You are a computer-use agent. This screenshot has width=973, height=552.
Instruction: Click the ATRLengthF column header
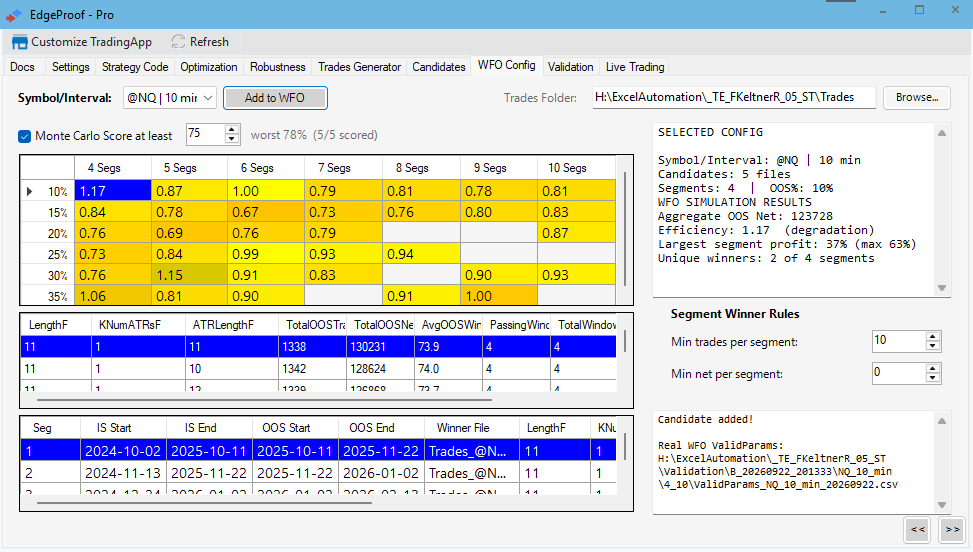pyautogui.click(x=231, y=325)
